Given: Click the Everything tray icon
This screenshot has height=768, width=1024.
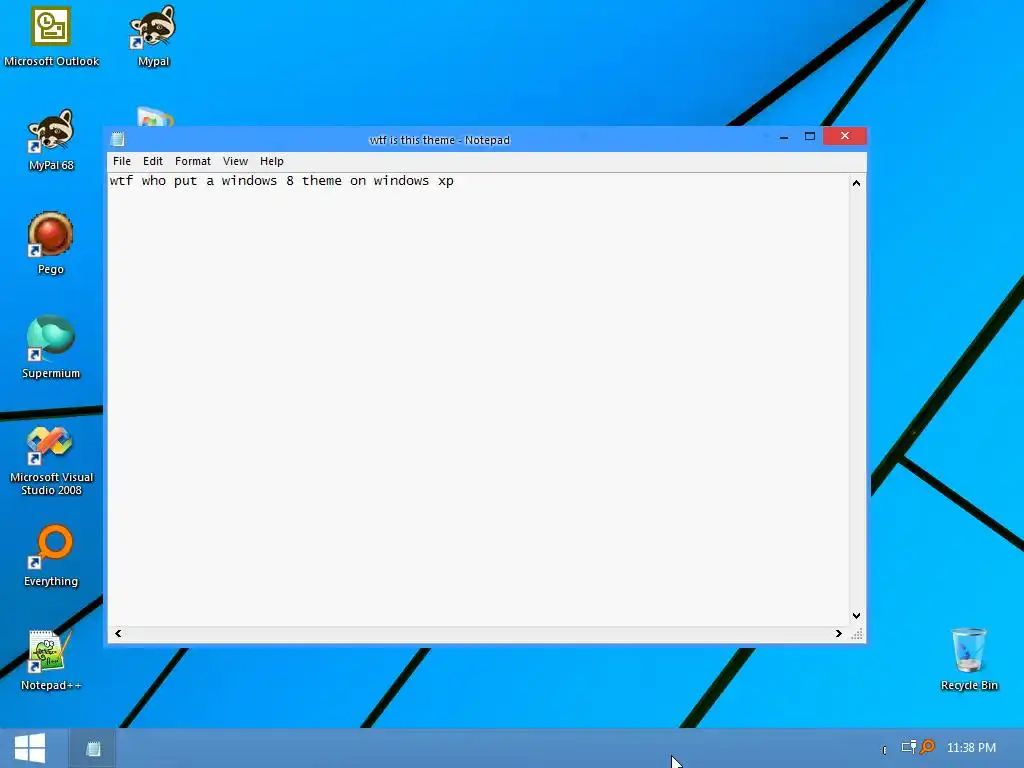Looking at the screenshot, I should tap(927, 746).
